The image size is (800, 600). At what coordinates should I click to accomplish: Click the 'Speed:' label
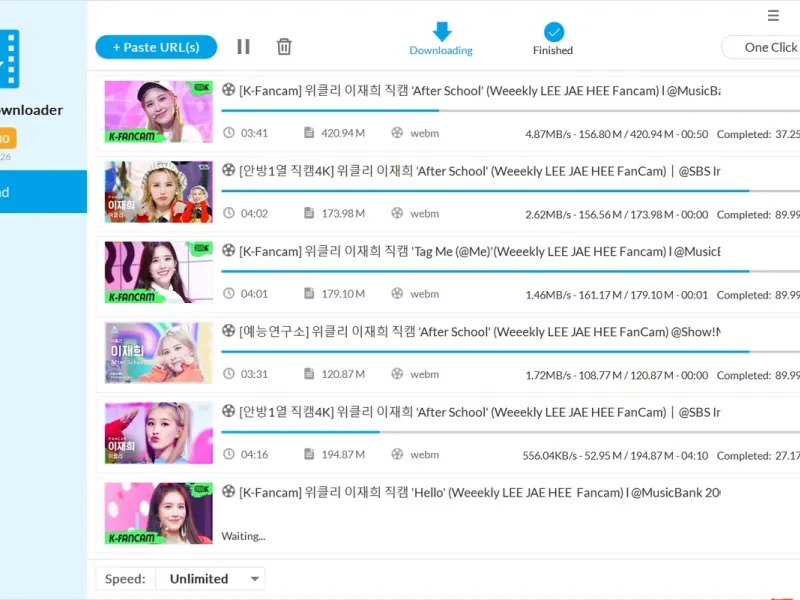coord(125,579)
